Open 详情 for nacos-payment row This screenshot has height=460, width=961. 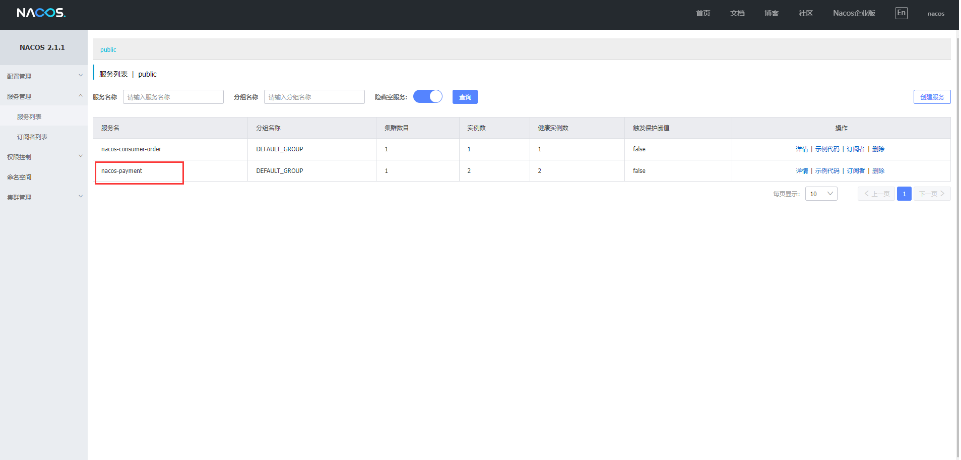click(802, 171)
